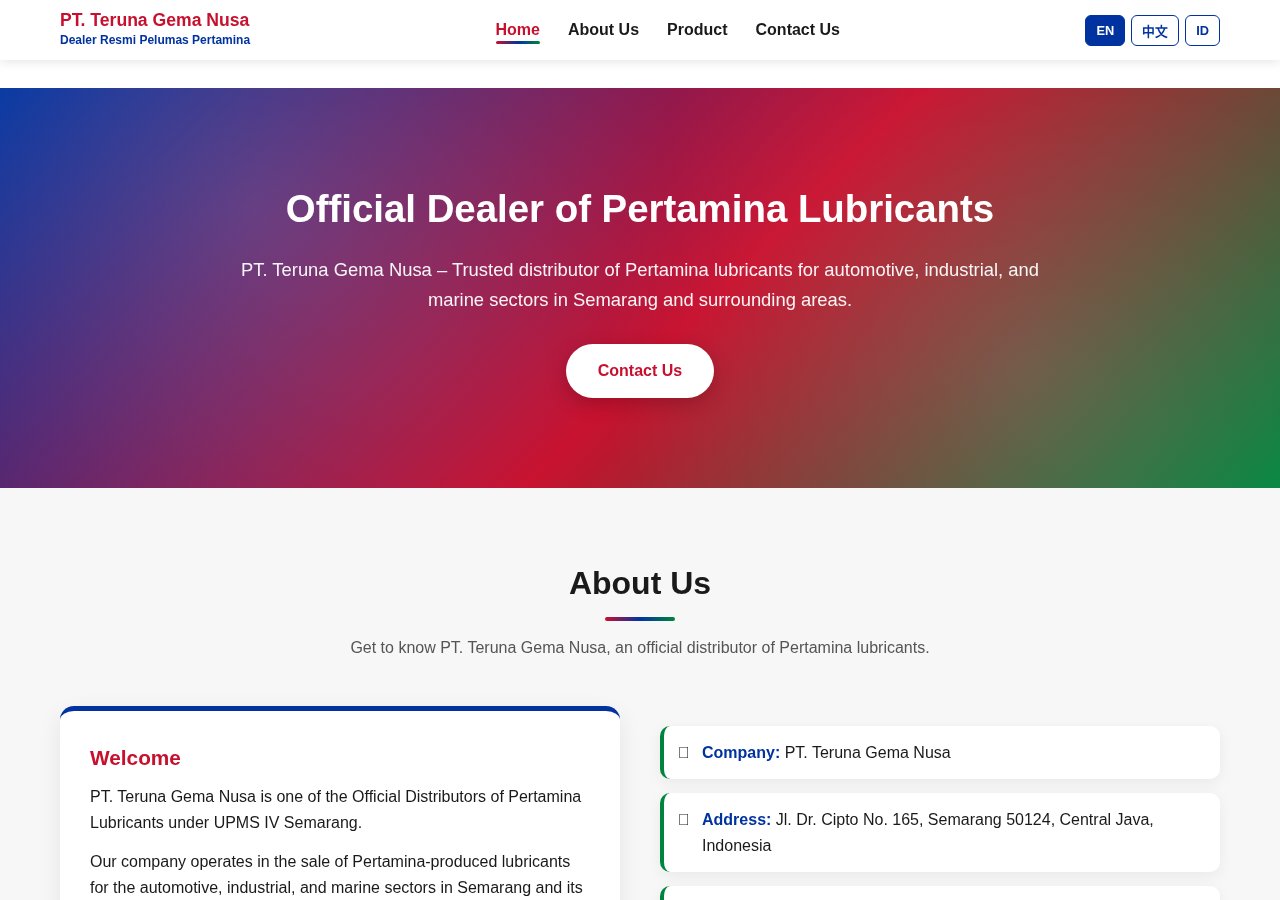The height and width of the screenshot is (900, 1280).
Task: Switch language to EN
Action: pos(1105,30)
